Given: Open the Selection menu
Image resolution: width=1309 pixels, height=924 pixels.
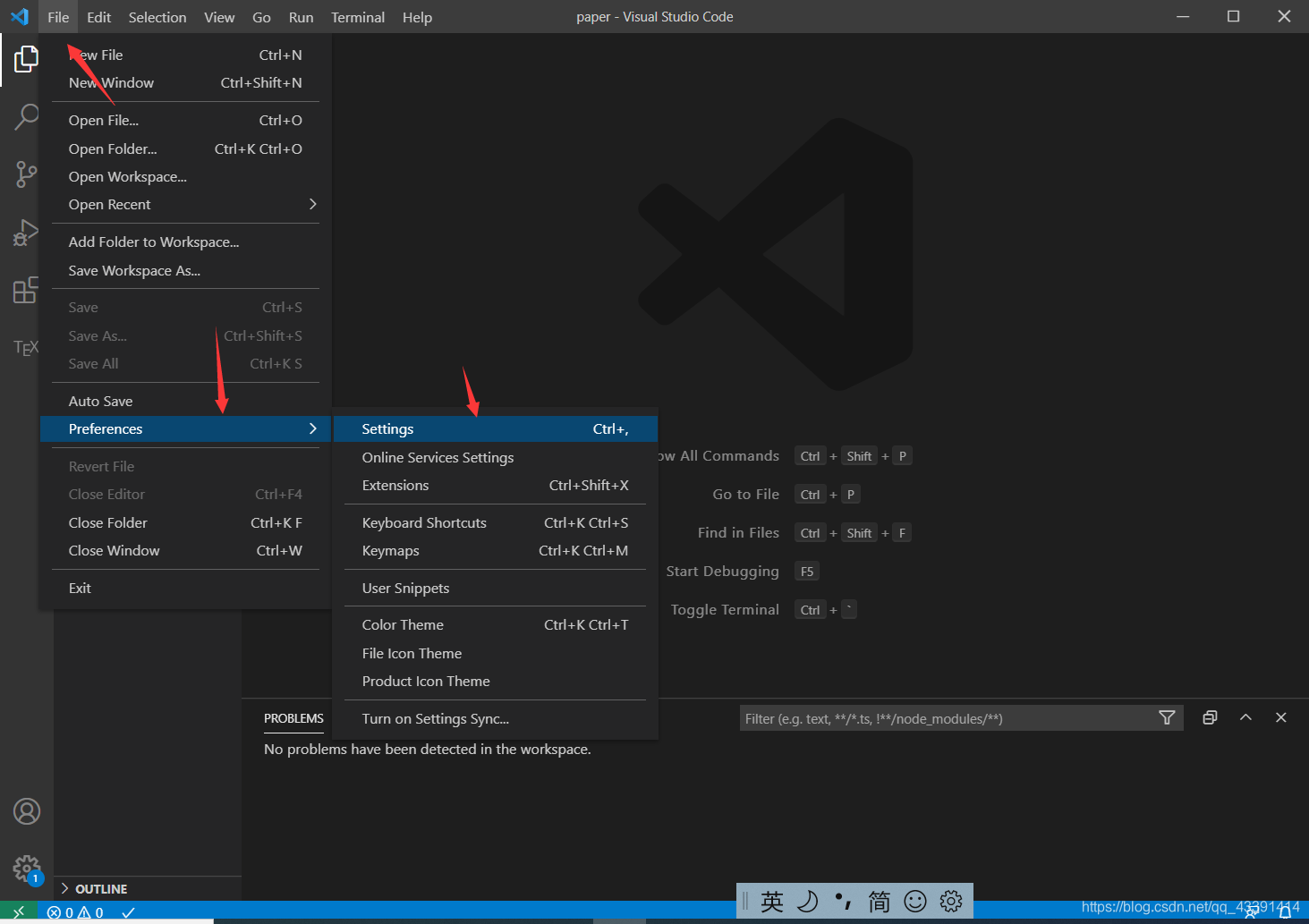Looking at the screenshot, I should point(157,17).
